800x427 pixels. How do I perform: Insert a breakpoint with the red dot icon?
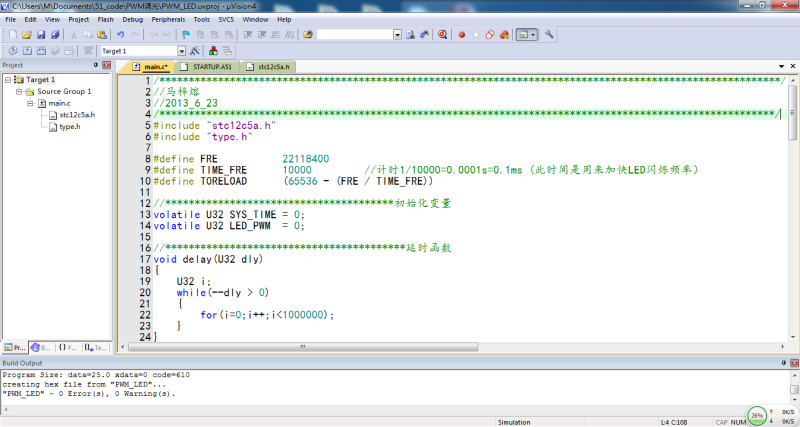[x=462, y=34]
